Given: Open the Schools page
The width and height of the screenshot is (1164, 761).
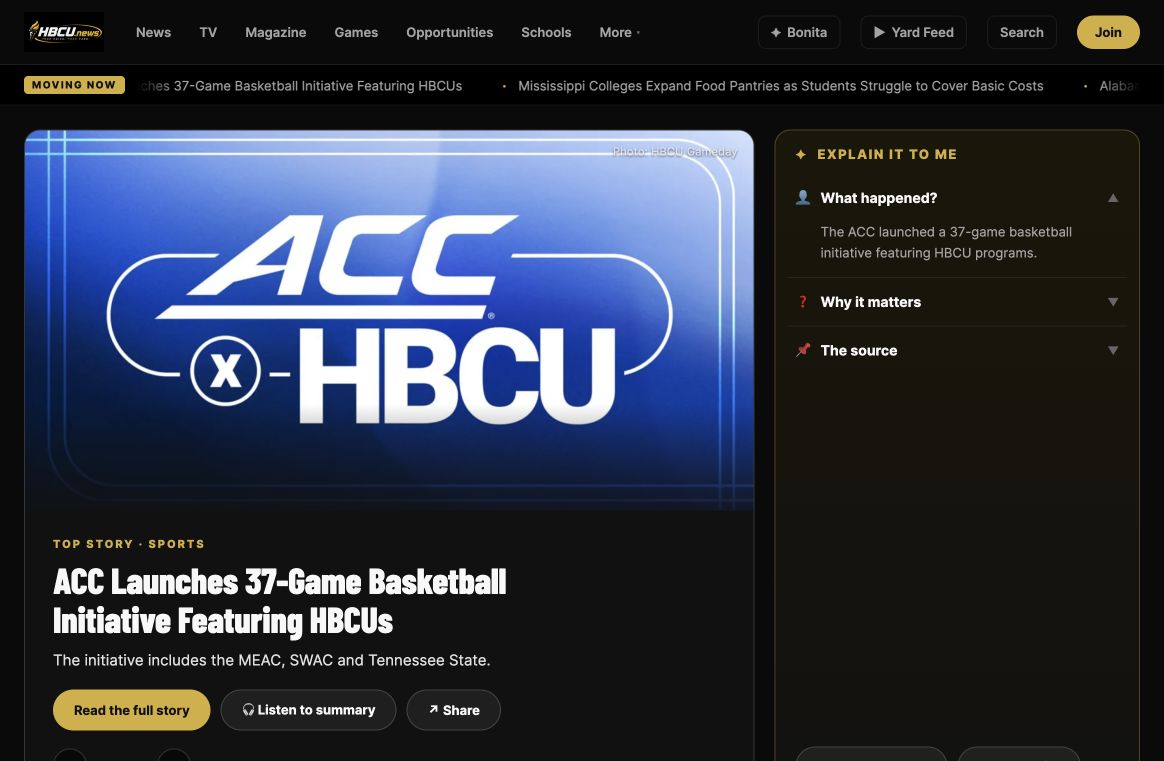Looking at the screenshot, I should (x=546, y=33).
